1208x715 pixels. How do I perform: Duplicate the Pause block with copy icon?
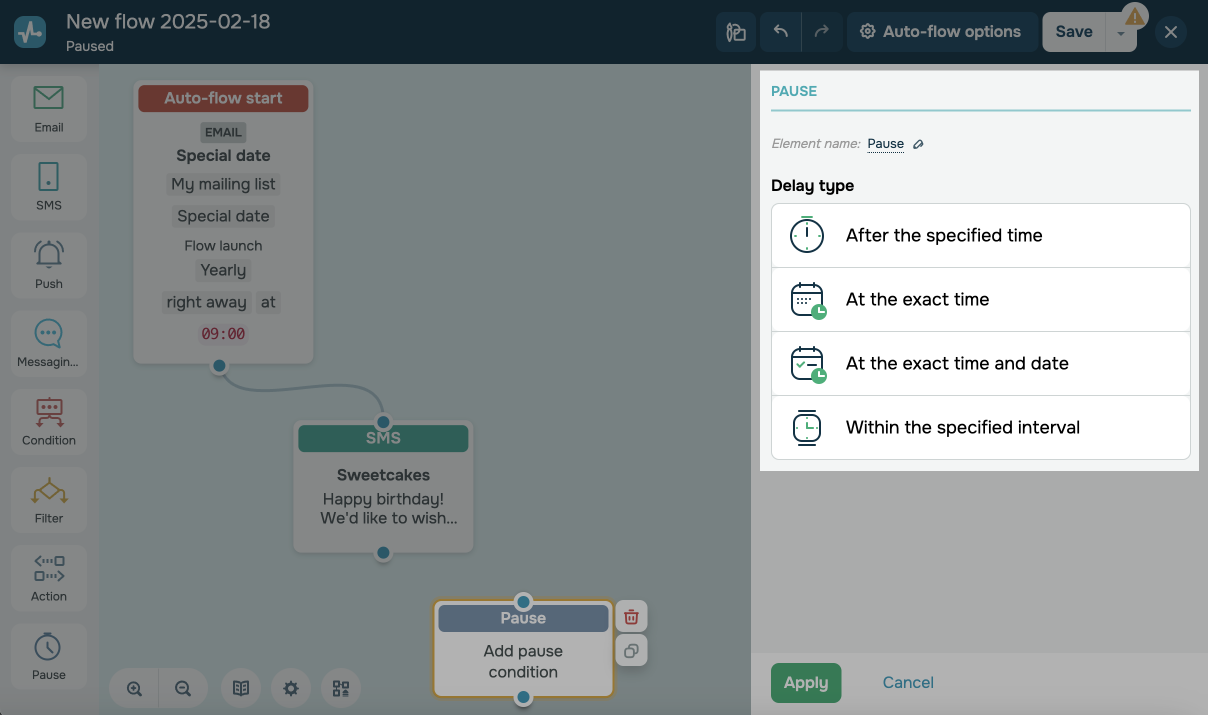631,651
